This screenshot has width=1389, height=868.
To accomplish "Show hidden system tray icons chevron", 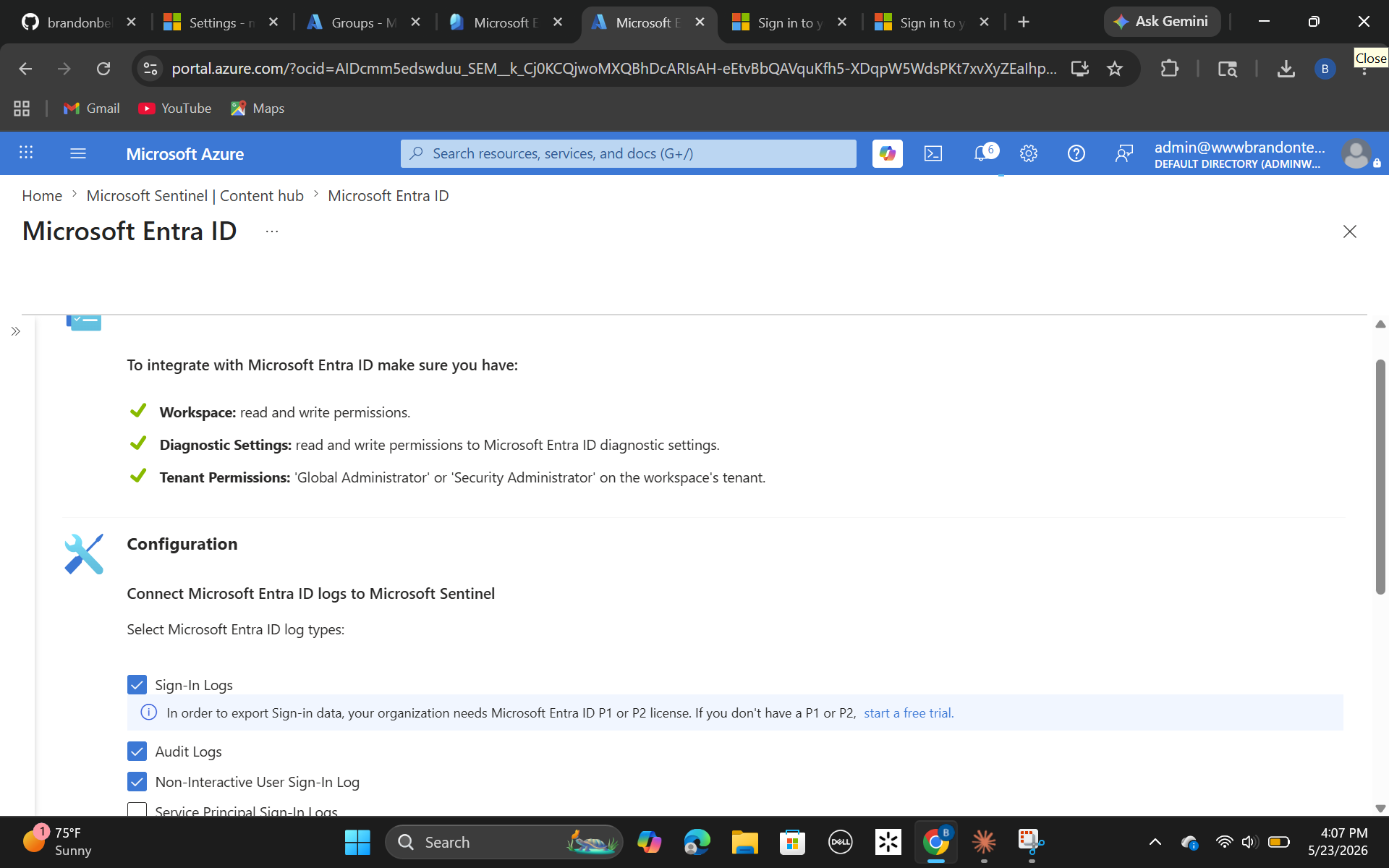I will point(1155,842).
